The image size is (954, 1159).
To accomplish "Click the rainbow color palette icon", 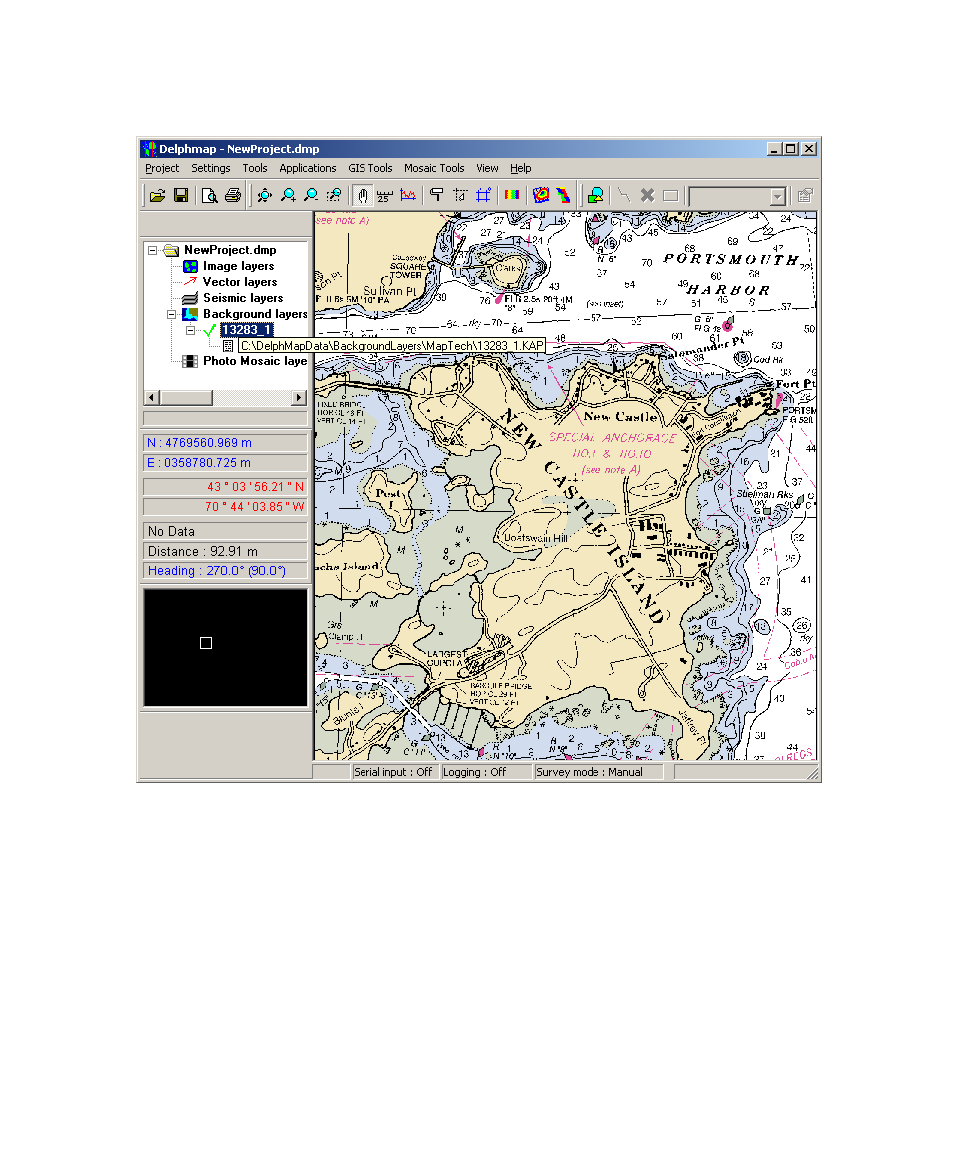I will [x=511, y=195].
